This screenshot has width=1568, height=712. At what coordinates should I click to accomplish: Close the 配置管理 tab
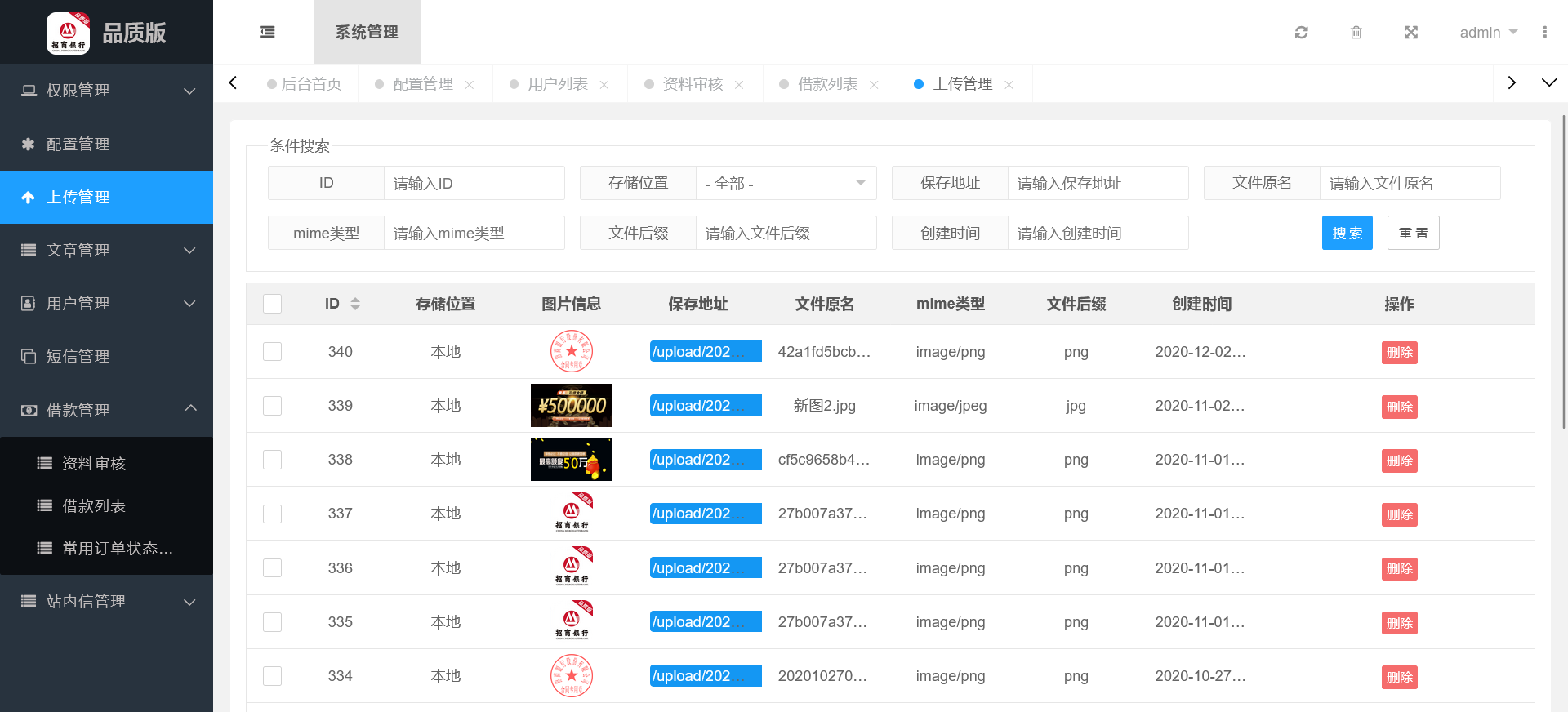470,85
